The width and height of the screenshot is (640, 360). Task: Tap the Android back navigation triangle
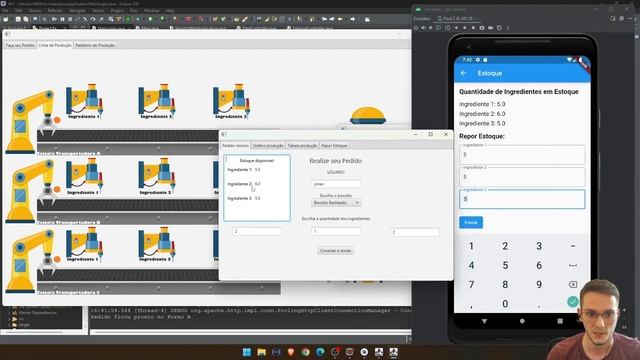pyautogui.click(x=484, y=321)
